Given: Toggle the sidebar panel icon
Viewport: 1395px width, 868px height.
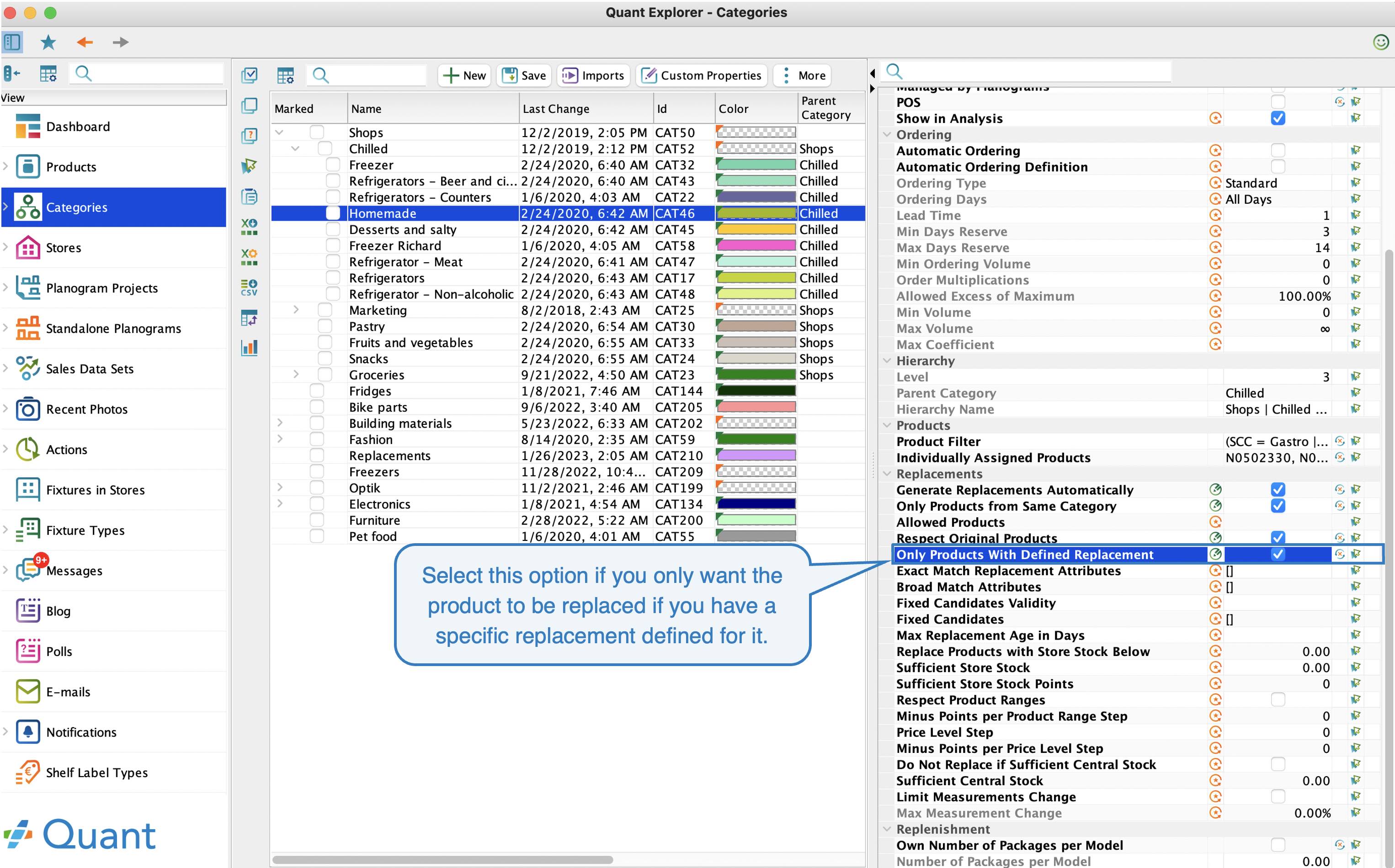Looking at the screenshot, I should pos(12,42).
